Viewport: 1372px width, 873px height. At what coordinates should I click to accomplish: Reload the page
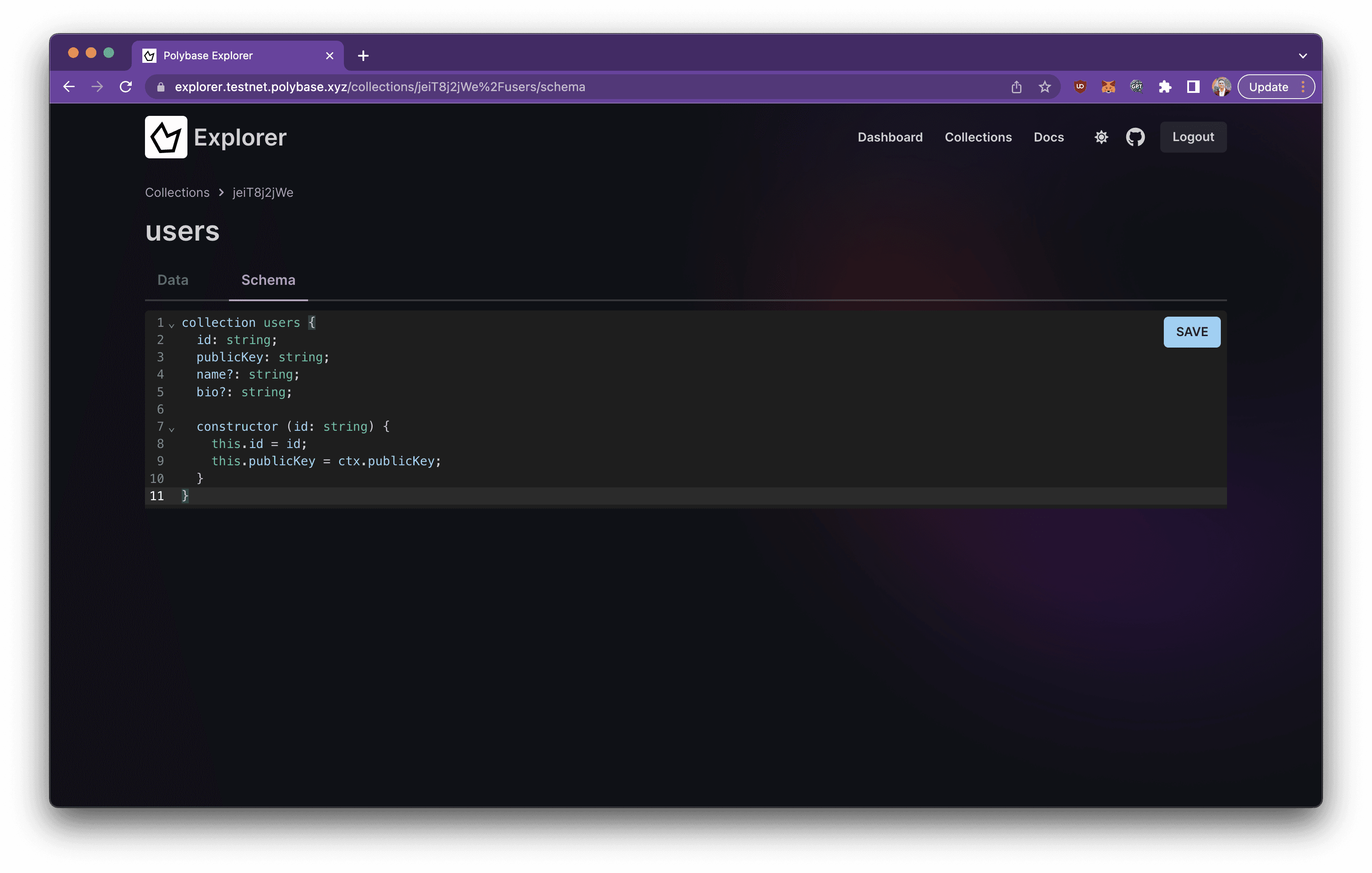(126, 87)
